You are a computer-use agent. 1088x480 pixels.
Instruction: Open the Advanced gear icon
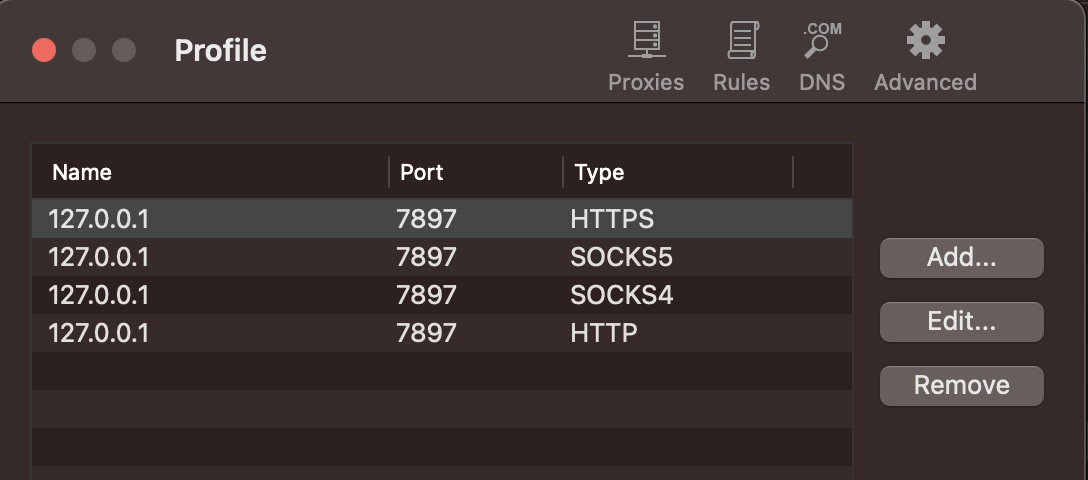tap(926, 40)
